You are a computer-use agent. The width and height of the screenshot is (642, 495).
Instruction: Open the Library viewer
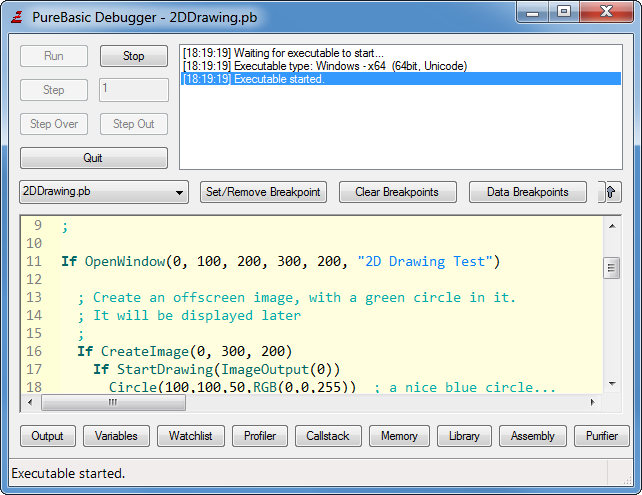464,436
